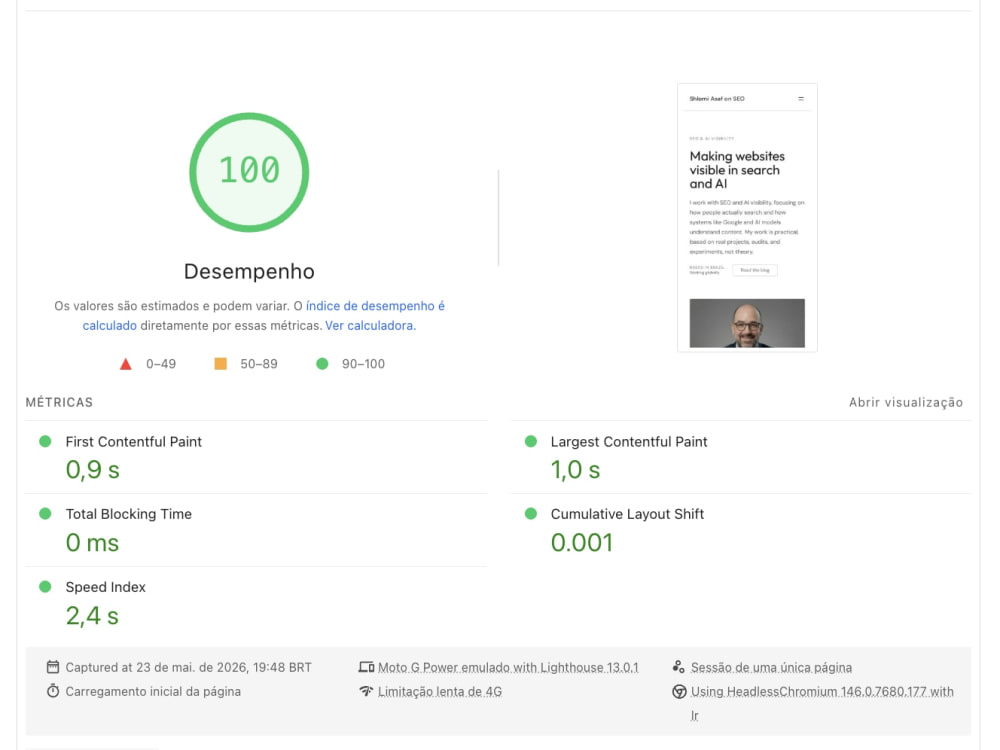Screen dimensions: 1000x750
Task: Select the Total Blocking Time metric label
Action: click(x=128, y=514)
